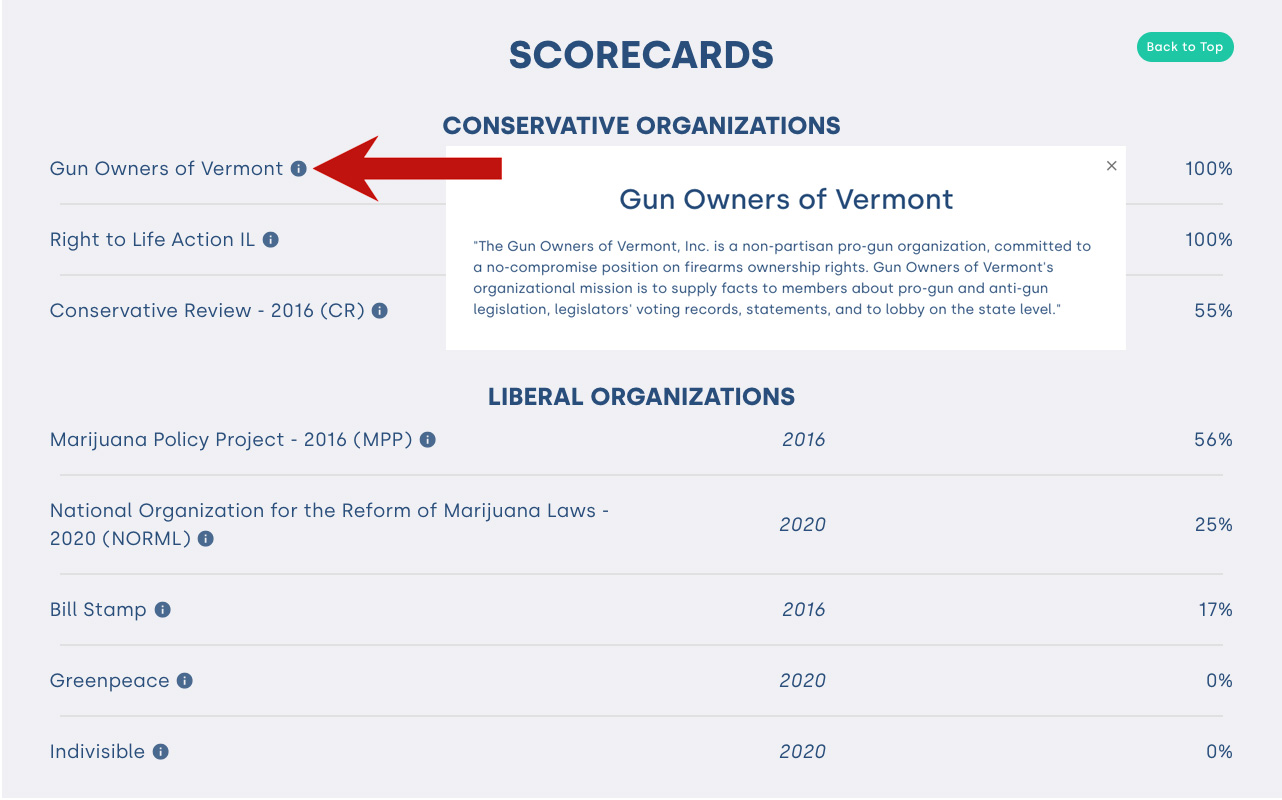1282x800 pixels.
Task: Click the LIBERAL ORGANIZATIONS heading
Action: [641, 396]
